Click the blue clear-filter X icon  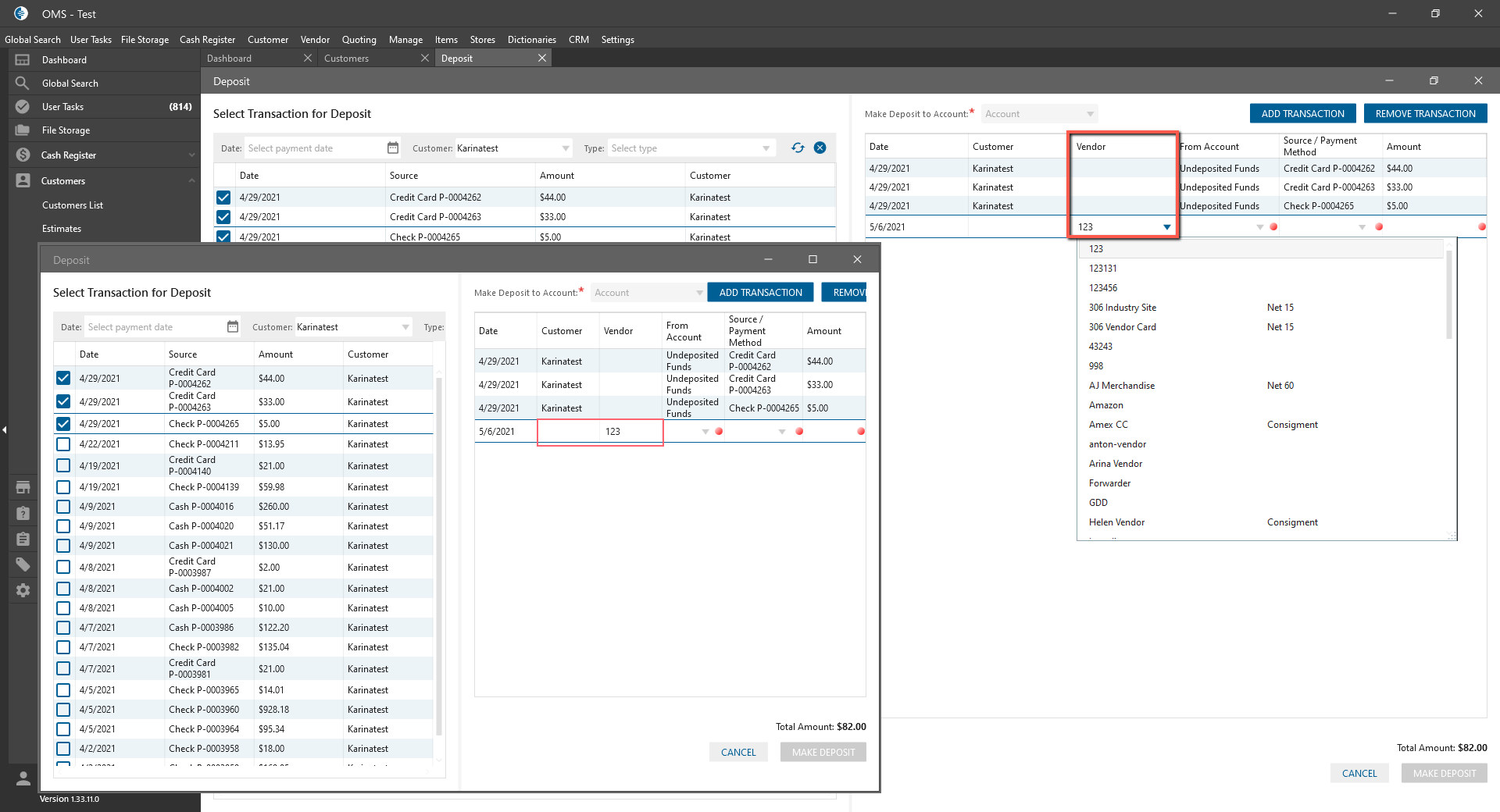pyautogui.click(x=820, y=148)
